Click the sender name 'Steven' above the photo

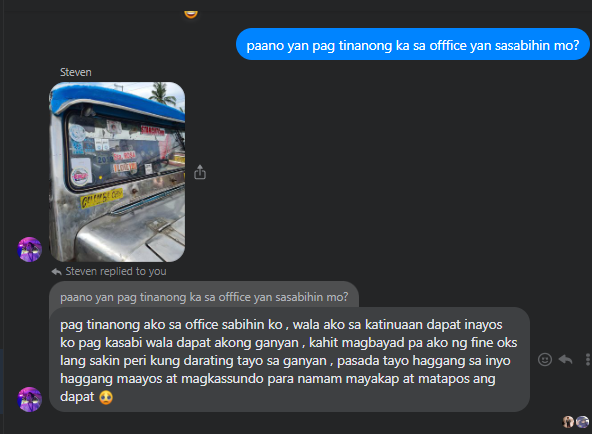click(76, 72)
